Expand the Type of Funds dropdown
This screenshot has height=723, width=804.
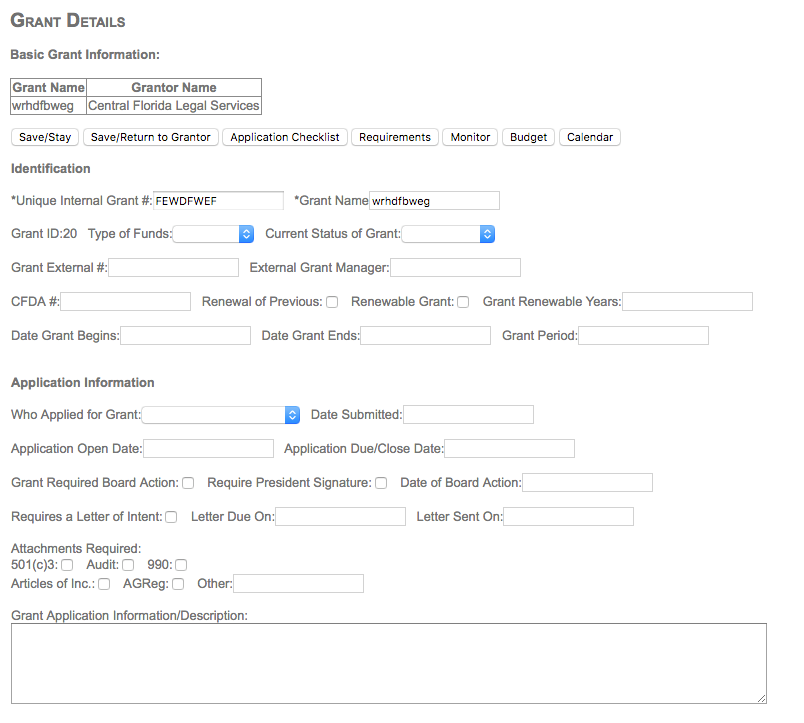214,234
